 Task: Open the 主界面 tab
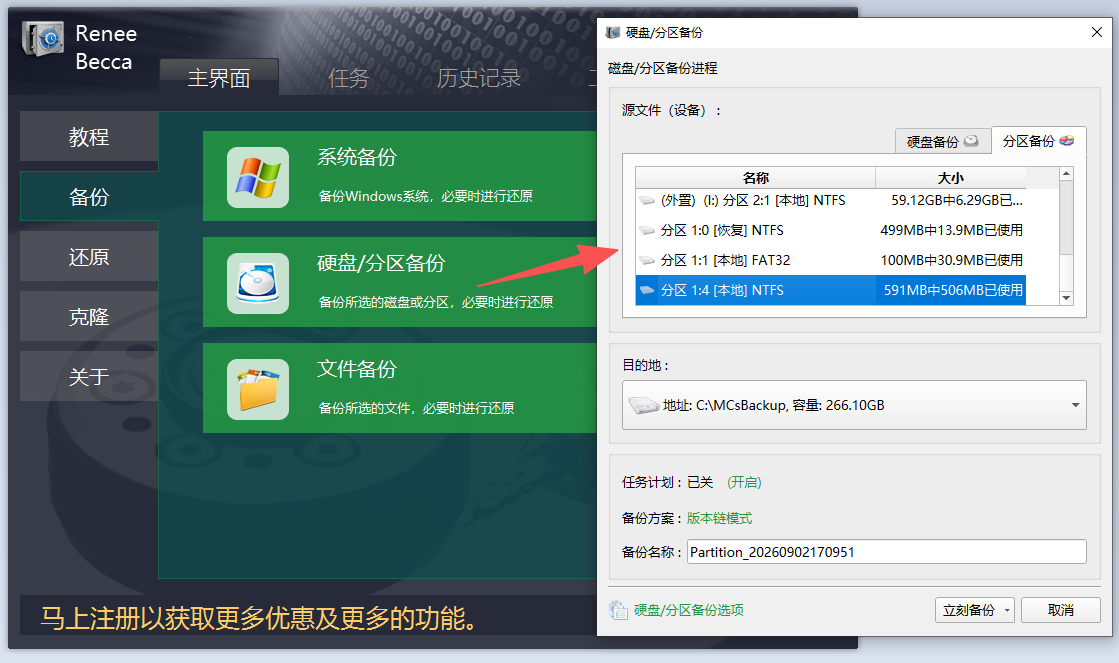(219, 77)
